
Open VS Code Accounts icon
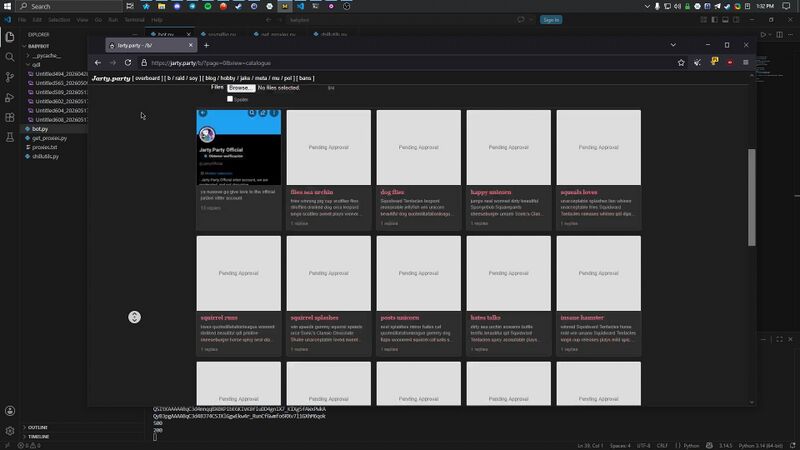[x=10, y=411]
